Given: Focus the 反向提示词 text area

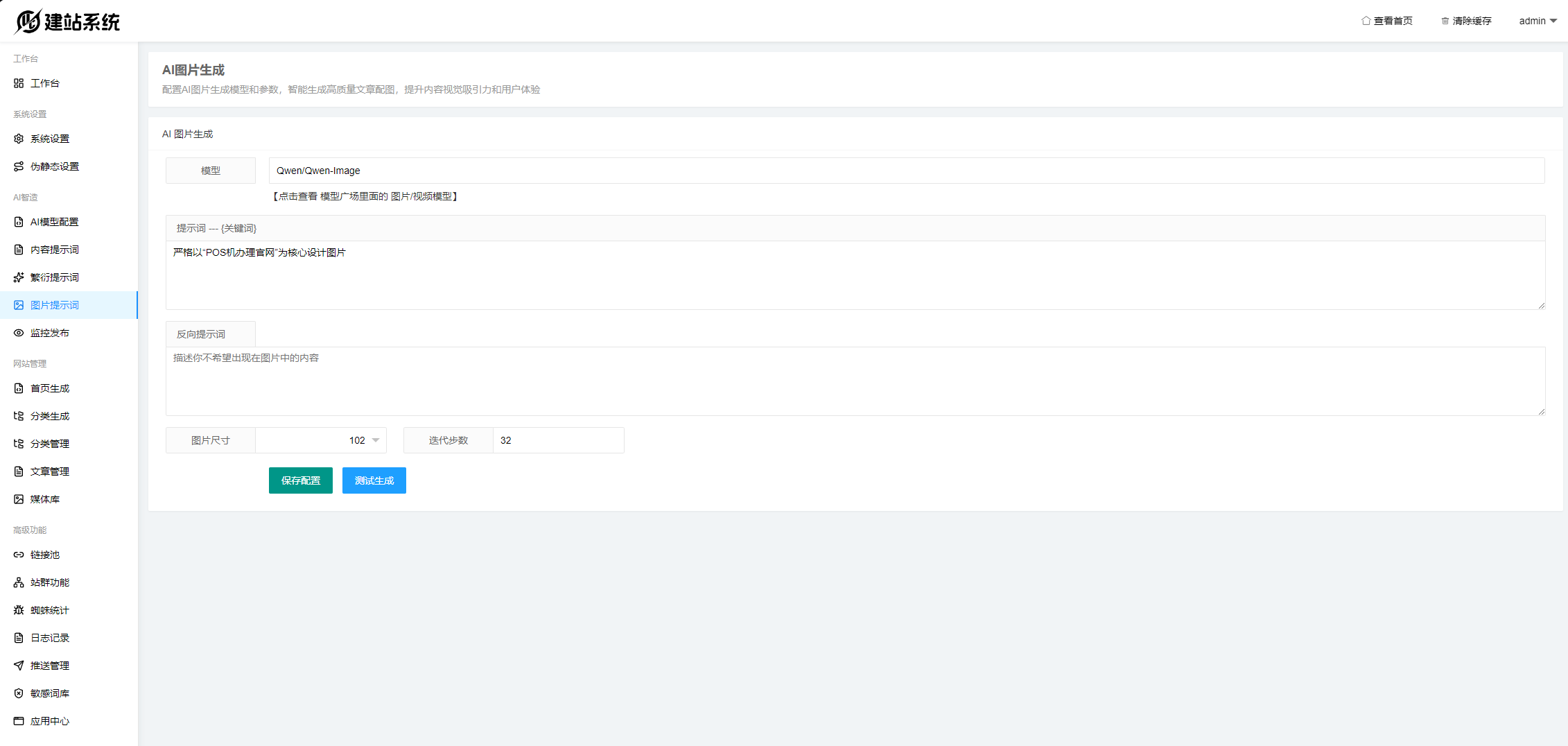Looking at the screenshot, I should pyautogui.click(x=855, y=381).
